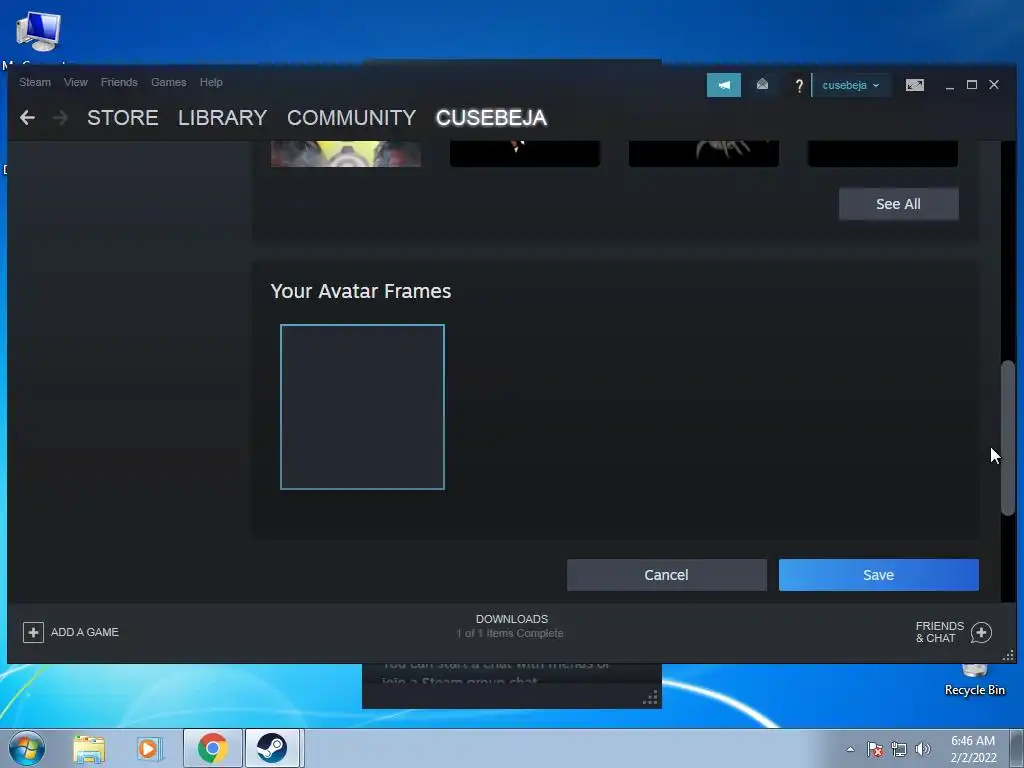
Task: Switch Steam to Big Picture mode
Action: coord(914,85)
